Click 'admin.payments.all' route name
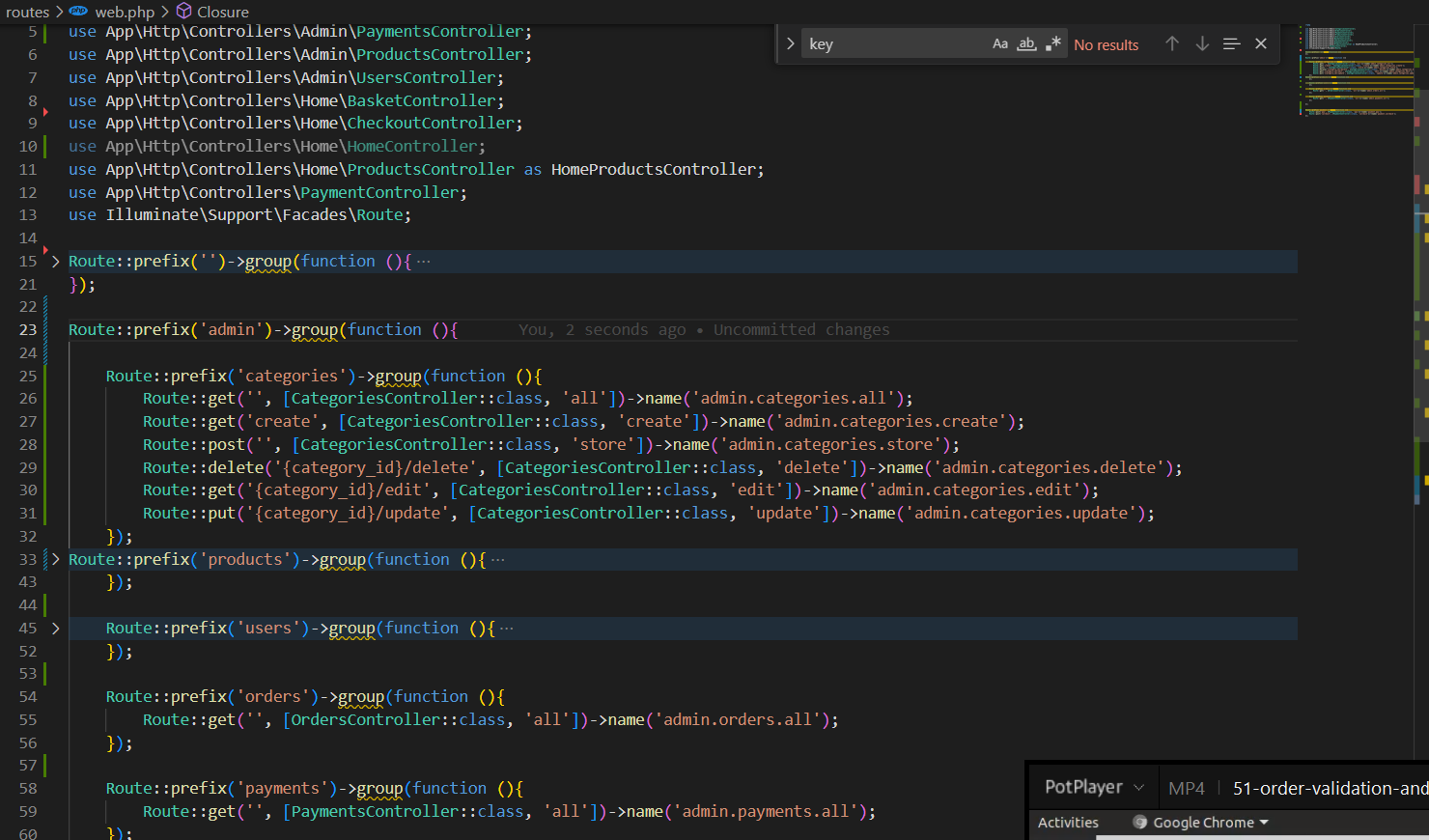This screenshot has height=840, width=1429. click(766, 812)
